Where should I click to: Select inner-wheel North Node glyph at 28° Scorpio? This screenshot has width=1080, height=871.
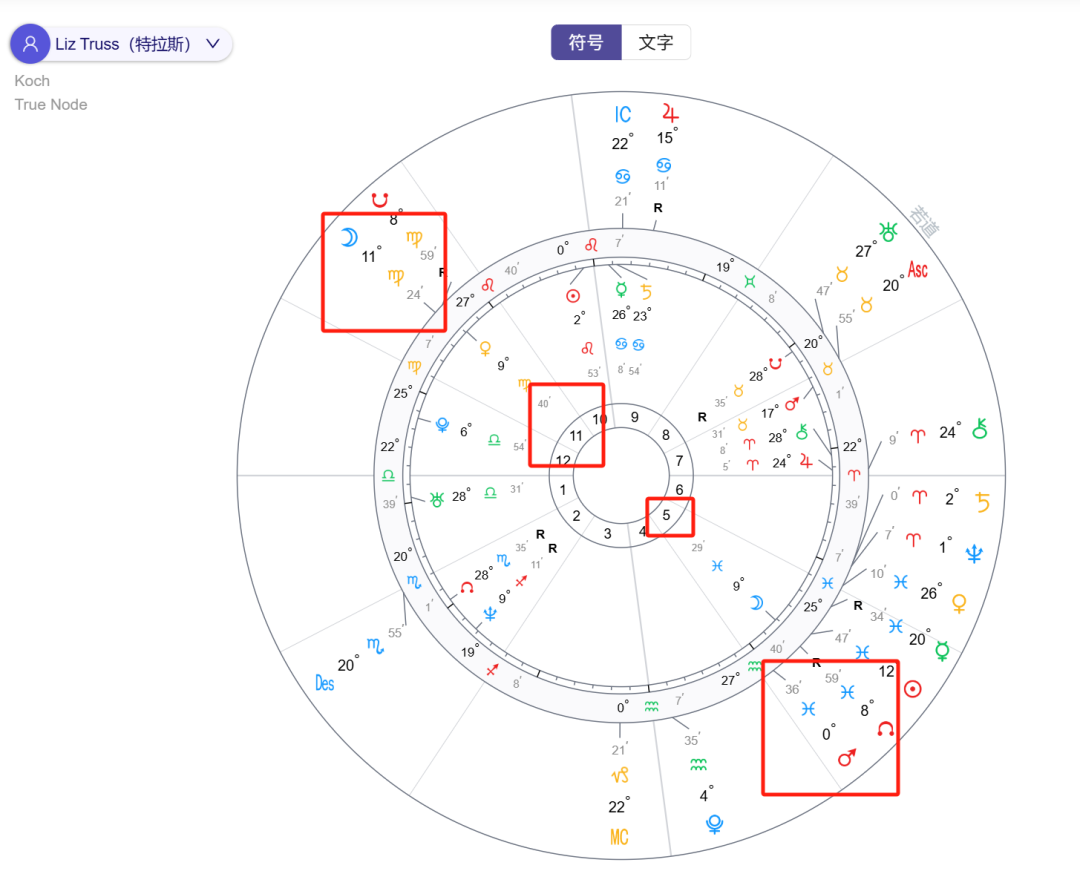click(x=467, y=587)
